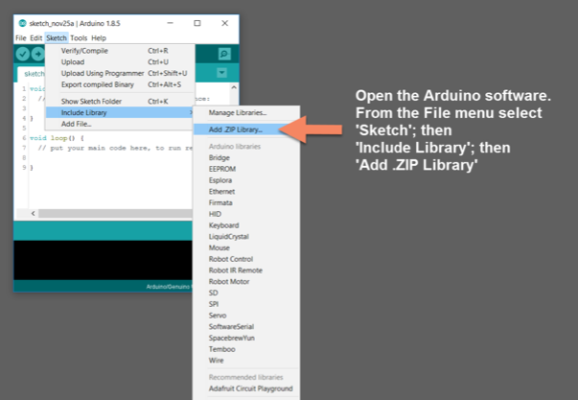Open the Edit menu
The width and height of the screenshot is (578, 400).
click(36, 38)
